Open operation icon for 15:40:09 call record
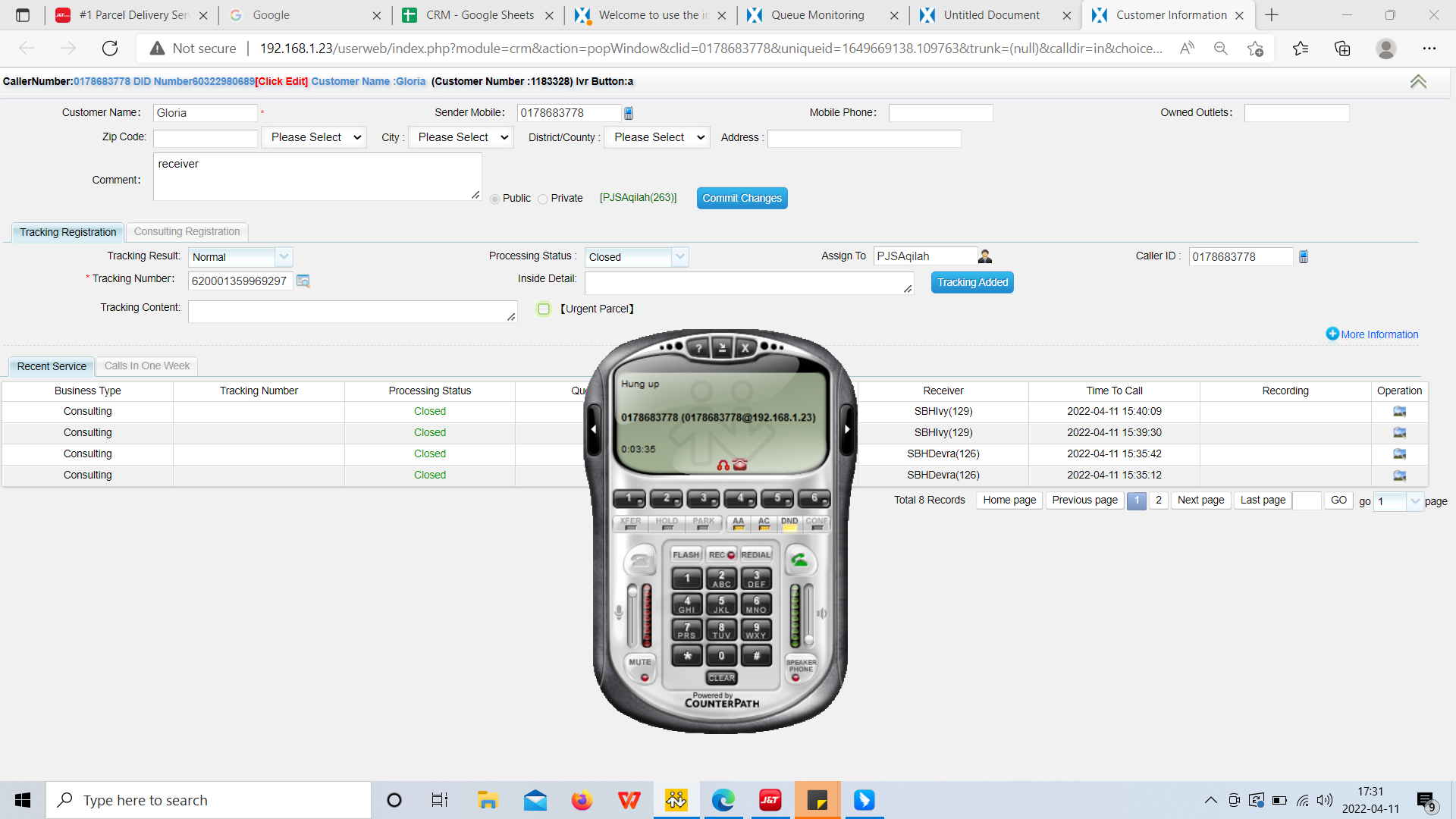This screenshot has width=1456, height=819. click(1399, 412)
